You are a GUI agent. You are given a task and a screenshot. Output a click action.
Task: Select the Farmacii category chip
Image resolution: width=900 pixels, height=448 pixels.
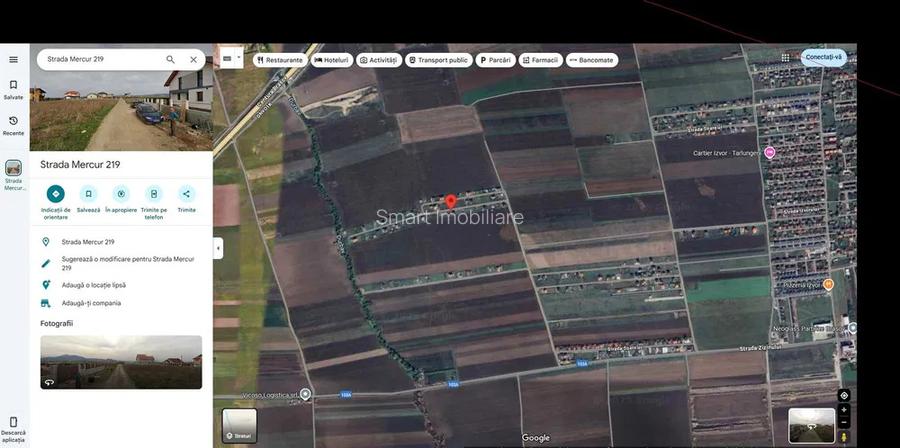point(540,60)
